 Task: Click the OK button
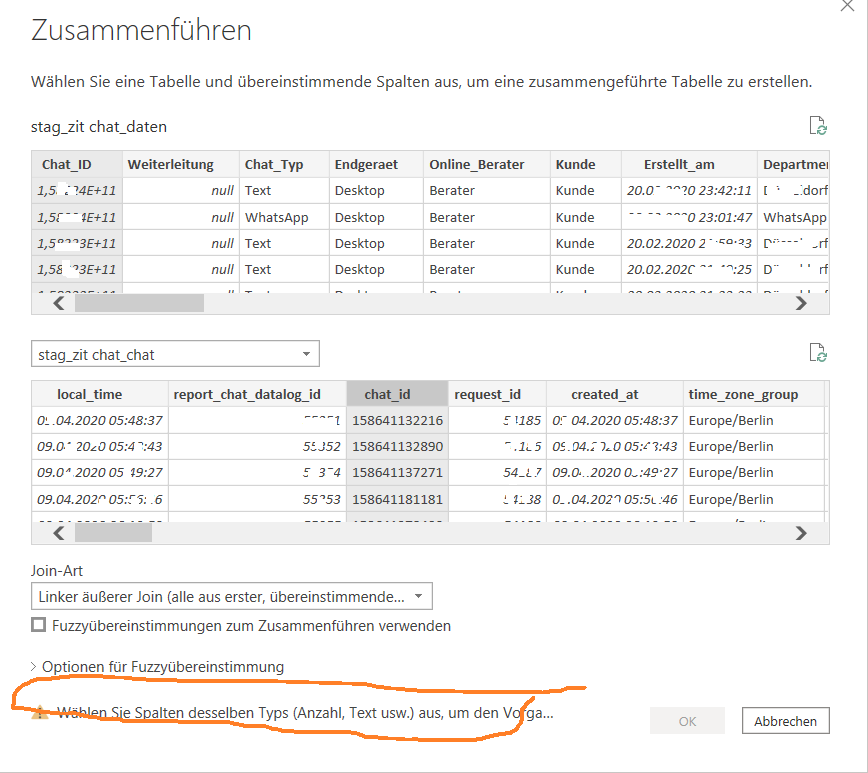click(687, 721)
